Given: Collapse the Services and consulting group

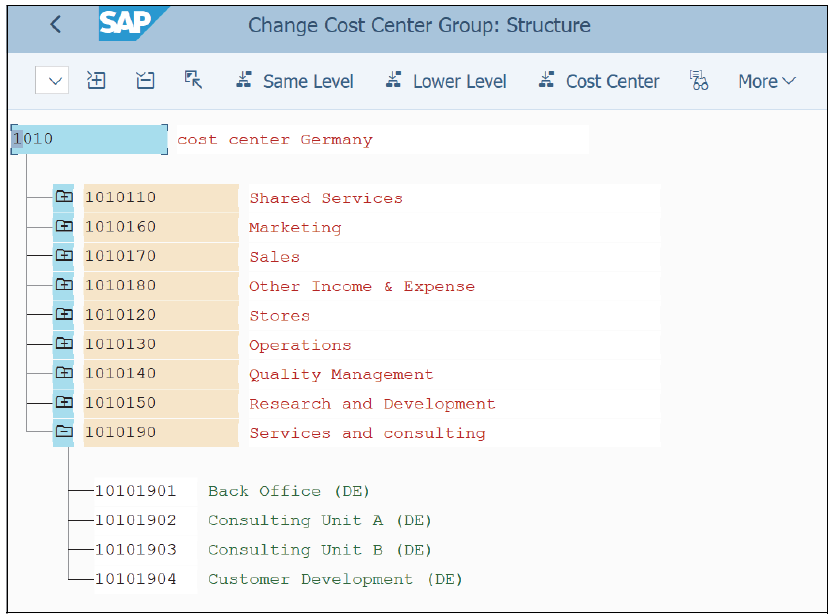Looking at the screenshot, I should [x=63, y=431].
